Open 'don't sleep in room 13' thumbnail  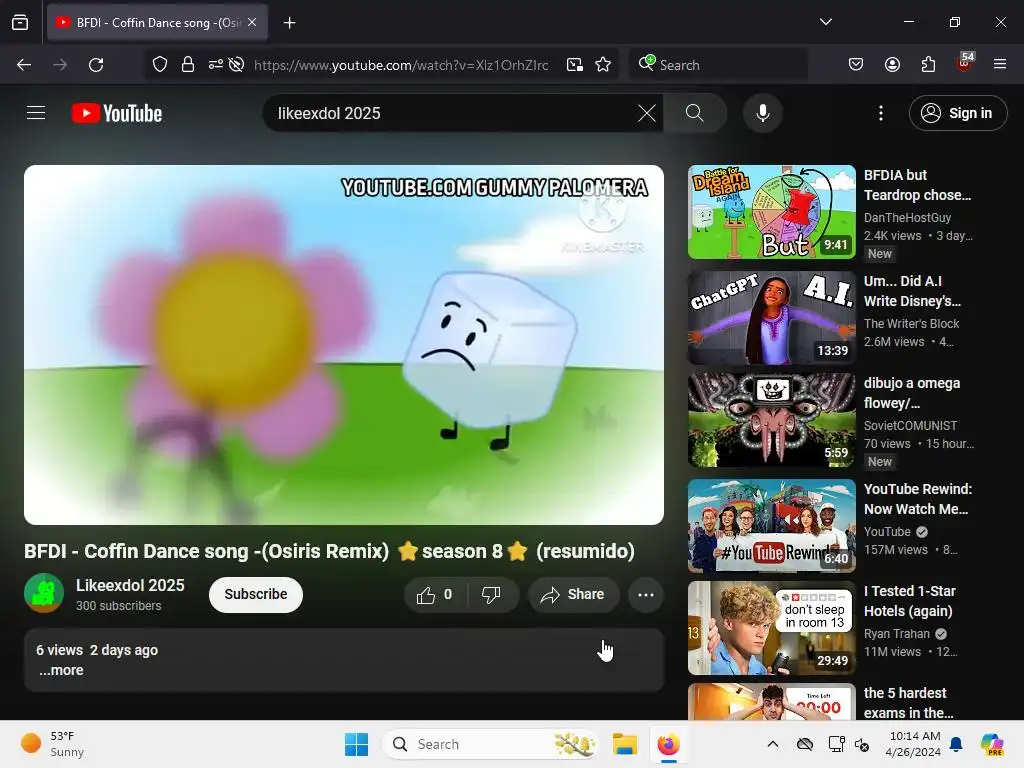pyautogui.click(x=772, y=628)
